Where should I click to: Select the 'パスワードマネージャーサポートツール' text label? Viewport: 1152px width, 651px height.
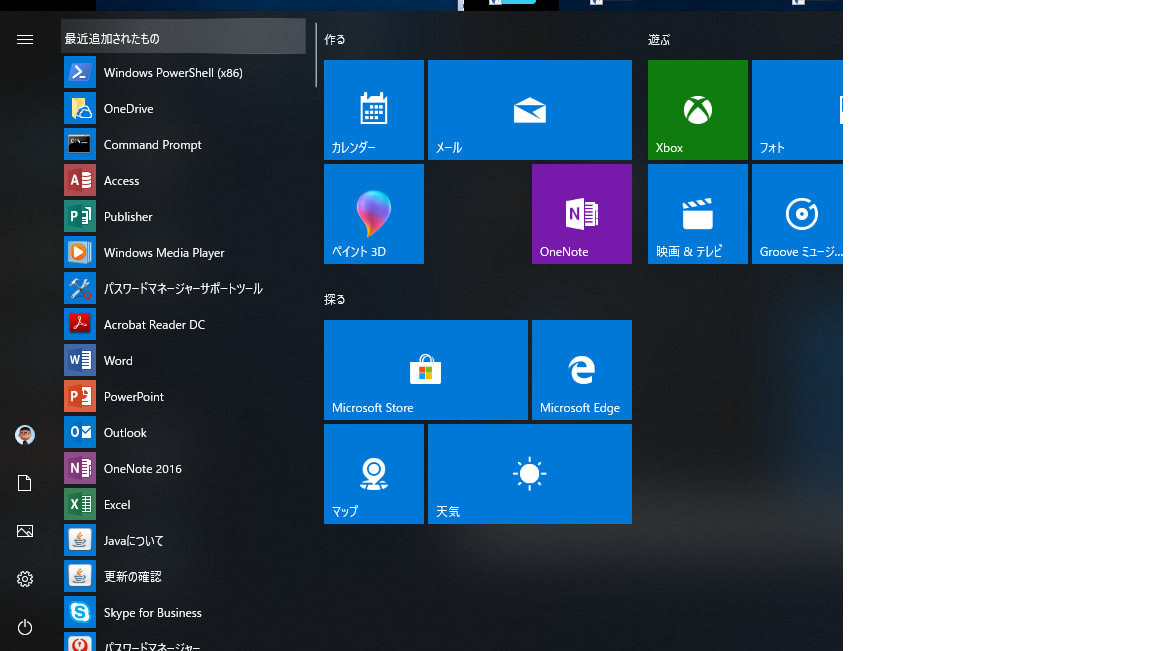183,289
